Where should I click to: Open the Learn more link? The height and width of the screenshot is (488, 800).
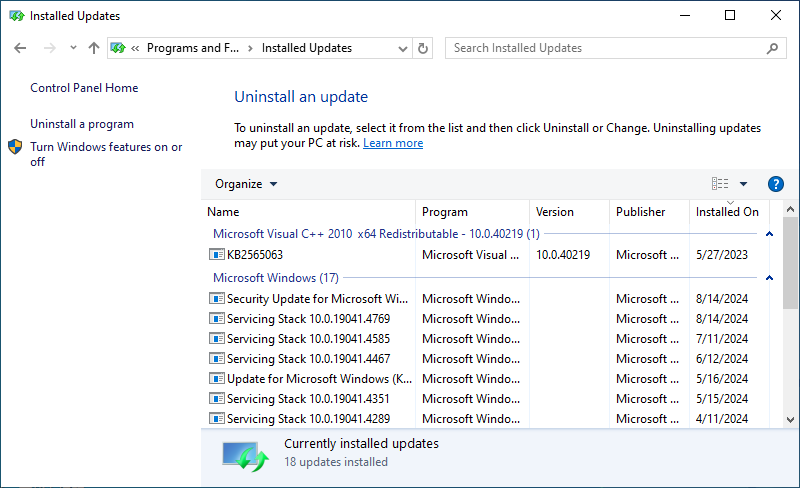393,143
